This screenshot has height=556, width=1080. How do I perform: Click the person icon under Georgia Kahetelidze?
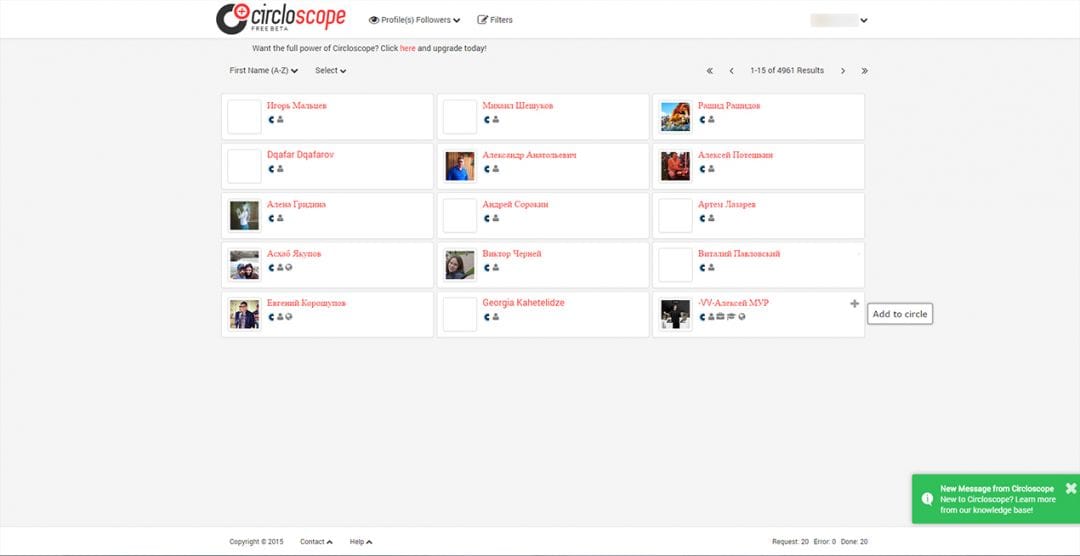coord(496,317)
